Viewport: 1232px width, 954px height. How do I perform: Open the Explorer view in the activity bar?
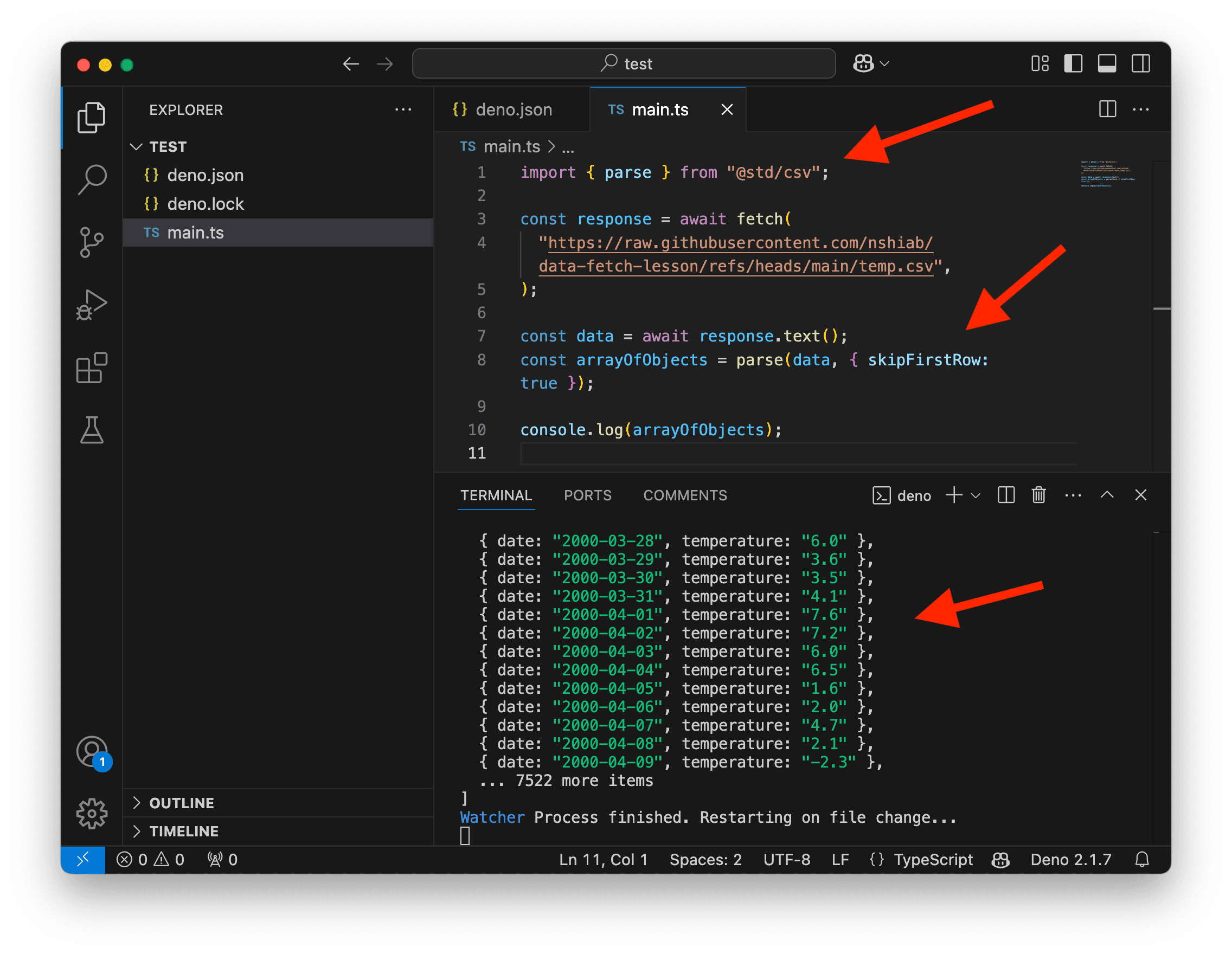[x=92, y=118]
